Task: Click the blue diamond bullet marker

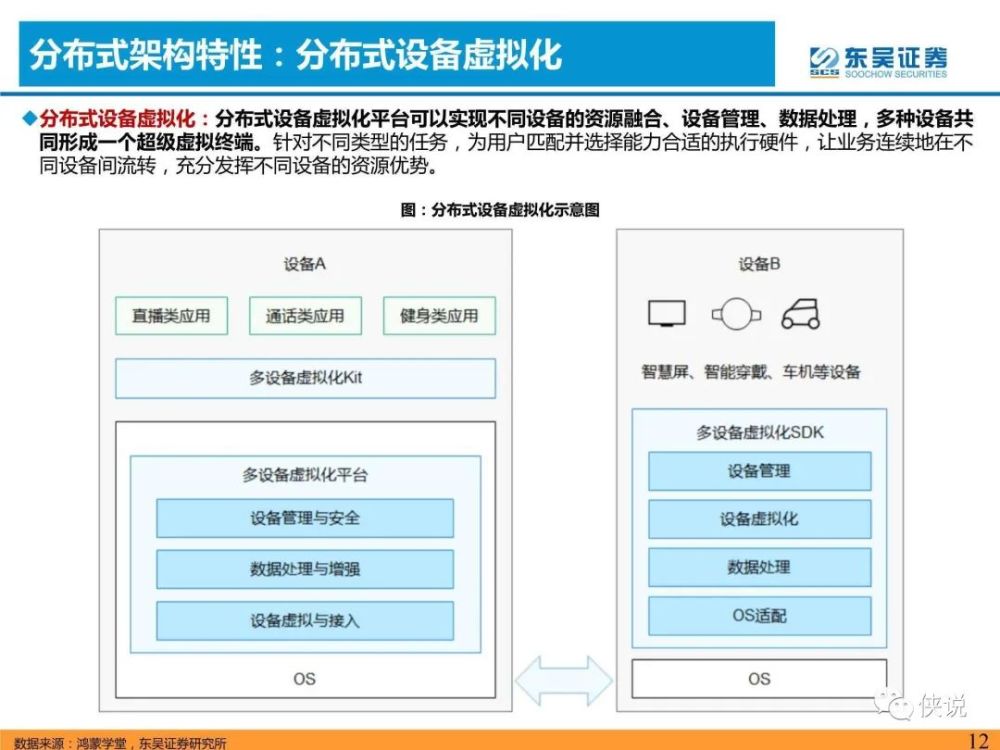Action: tap(29, 119)
